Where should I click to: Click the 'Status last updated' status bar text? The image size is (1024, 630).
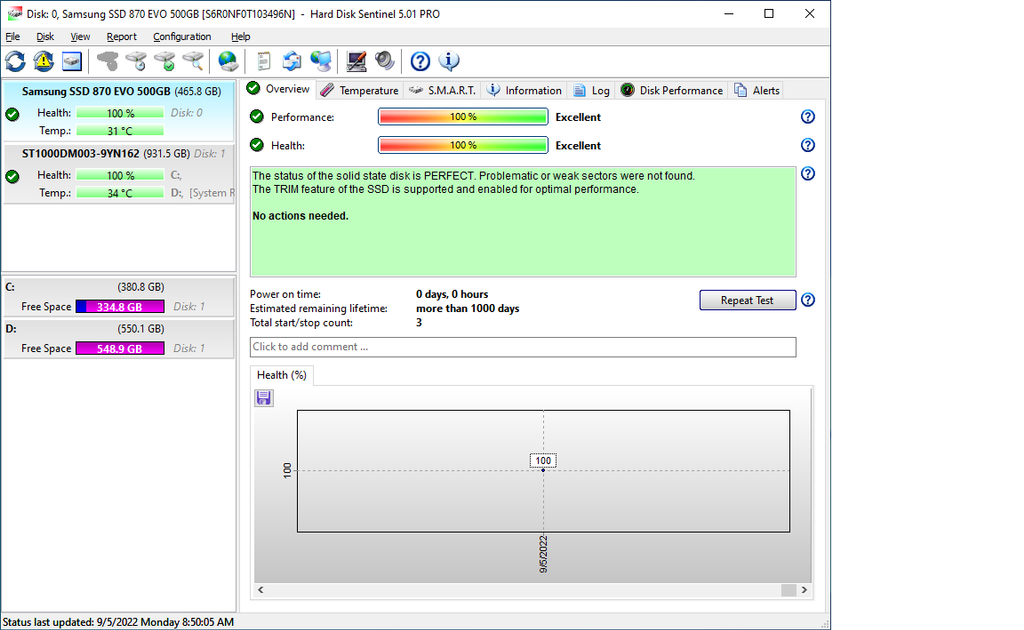pyautogui.click(x=118, y=622)
